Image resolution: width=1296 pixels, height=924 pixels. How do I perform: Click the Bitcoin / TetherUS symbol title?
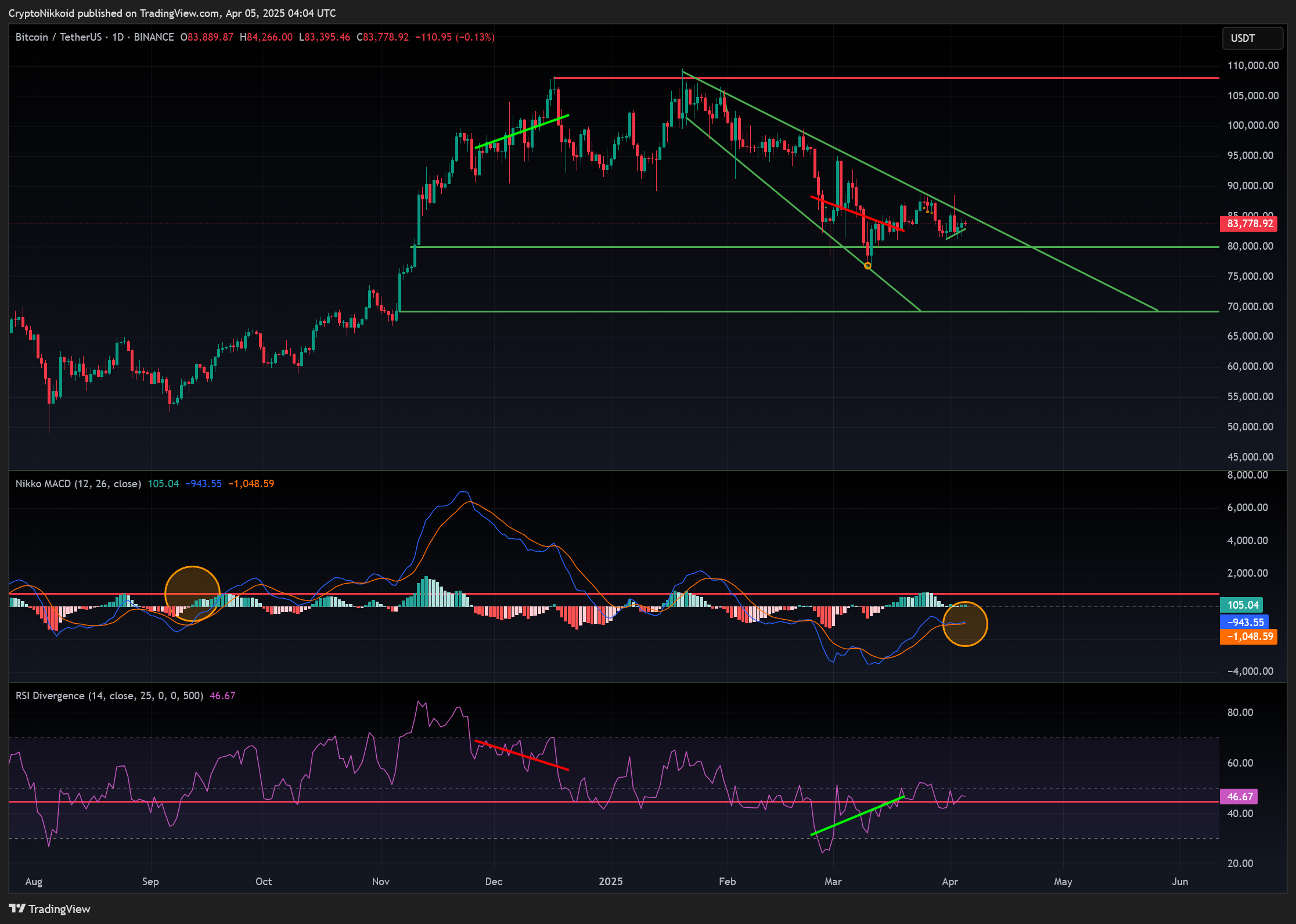[x=59, y=37]
